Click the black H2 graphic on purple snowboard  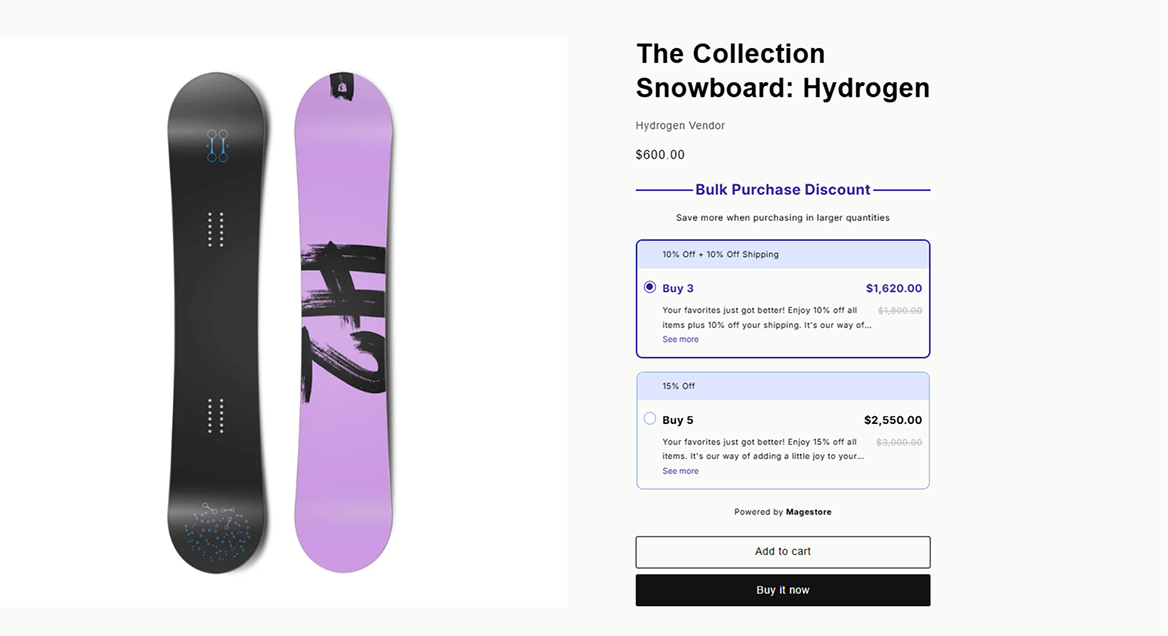point(343,319)
